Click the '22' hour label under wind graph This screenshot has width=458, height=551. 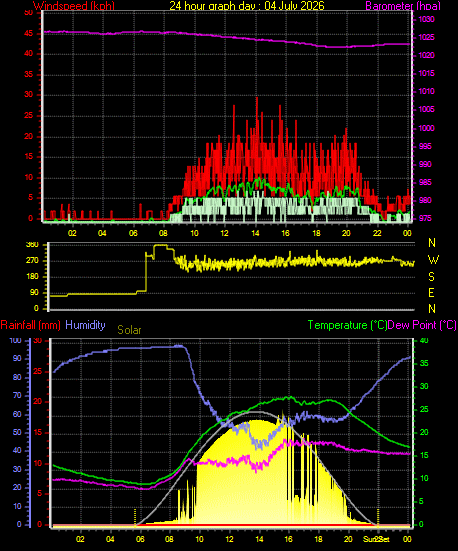377,233
